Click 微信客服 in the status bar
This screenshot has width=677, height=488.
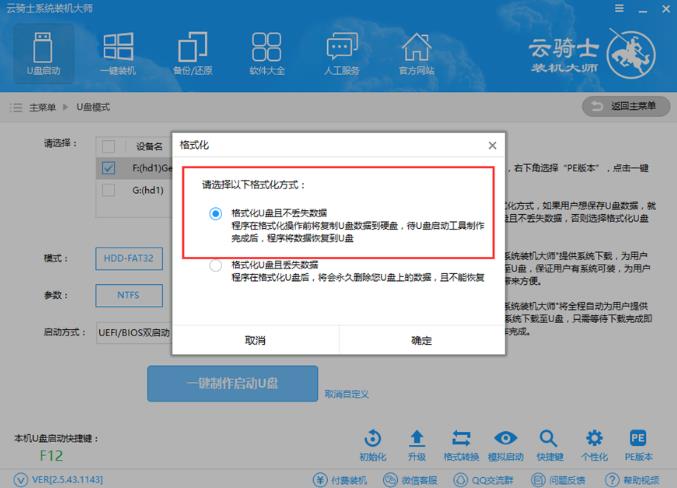click(410, 480)
